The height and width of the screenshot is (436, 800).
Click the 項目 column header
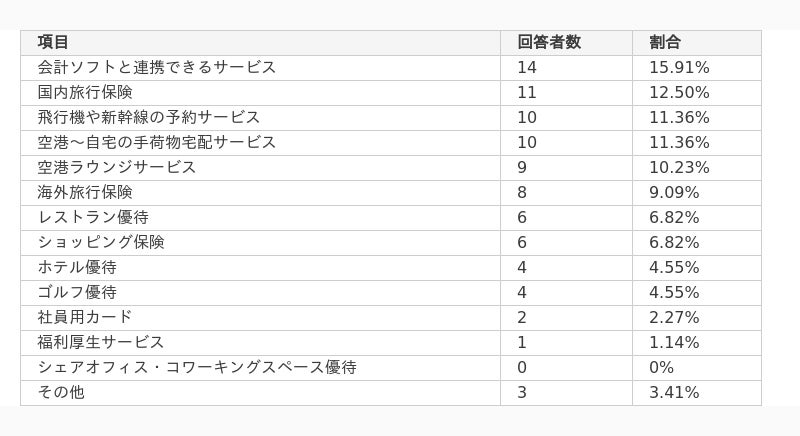point(260,43)
